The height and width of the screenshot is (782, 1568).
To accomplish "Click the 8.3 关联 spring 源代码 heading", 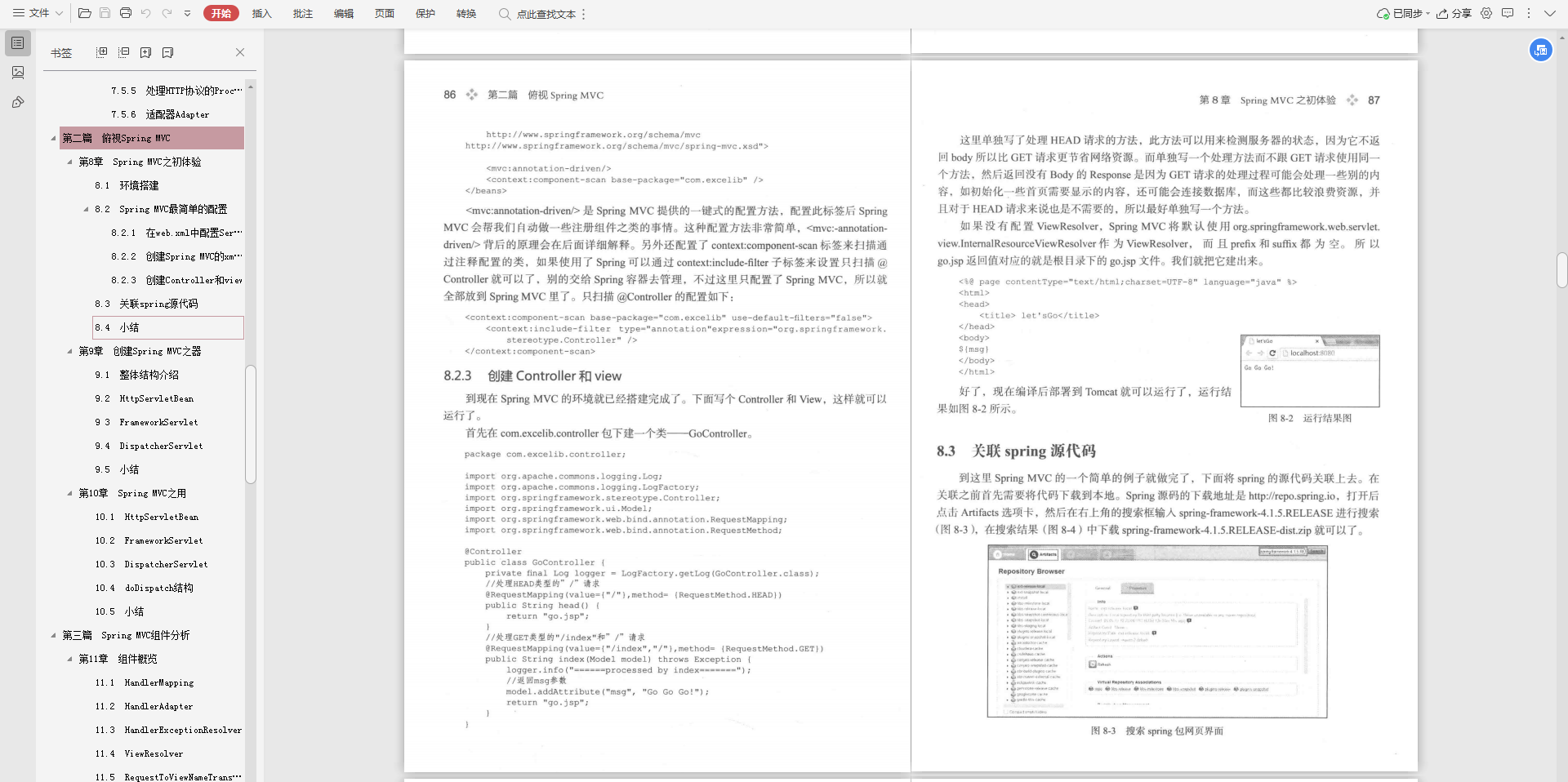I will [1017, 451].
